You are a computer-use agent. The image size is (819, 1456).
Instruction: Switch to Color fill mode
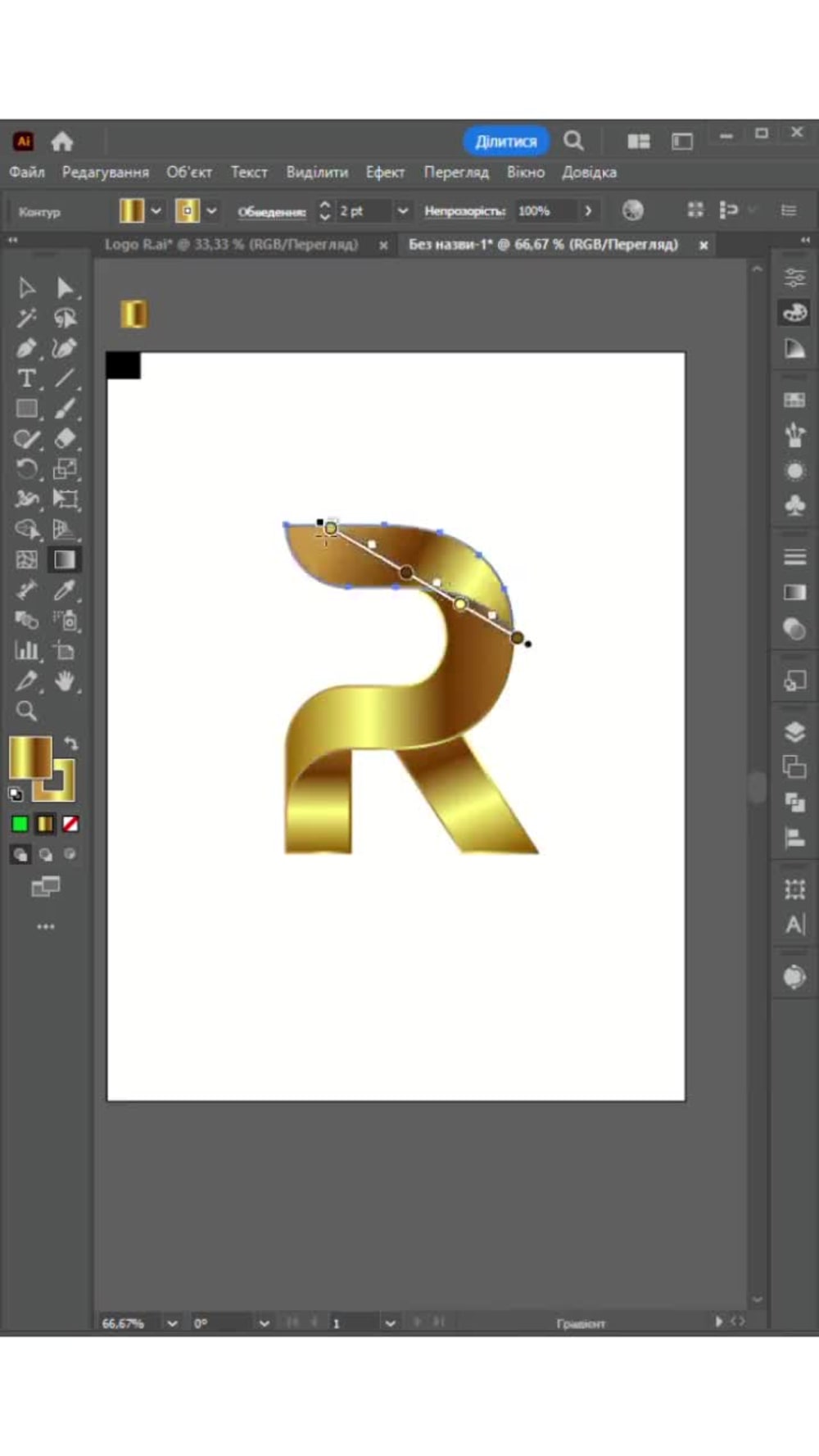[20, 824]
